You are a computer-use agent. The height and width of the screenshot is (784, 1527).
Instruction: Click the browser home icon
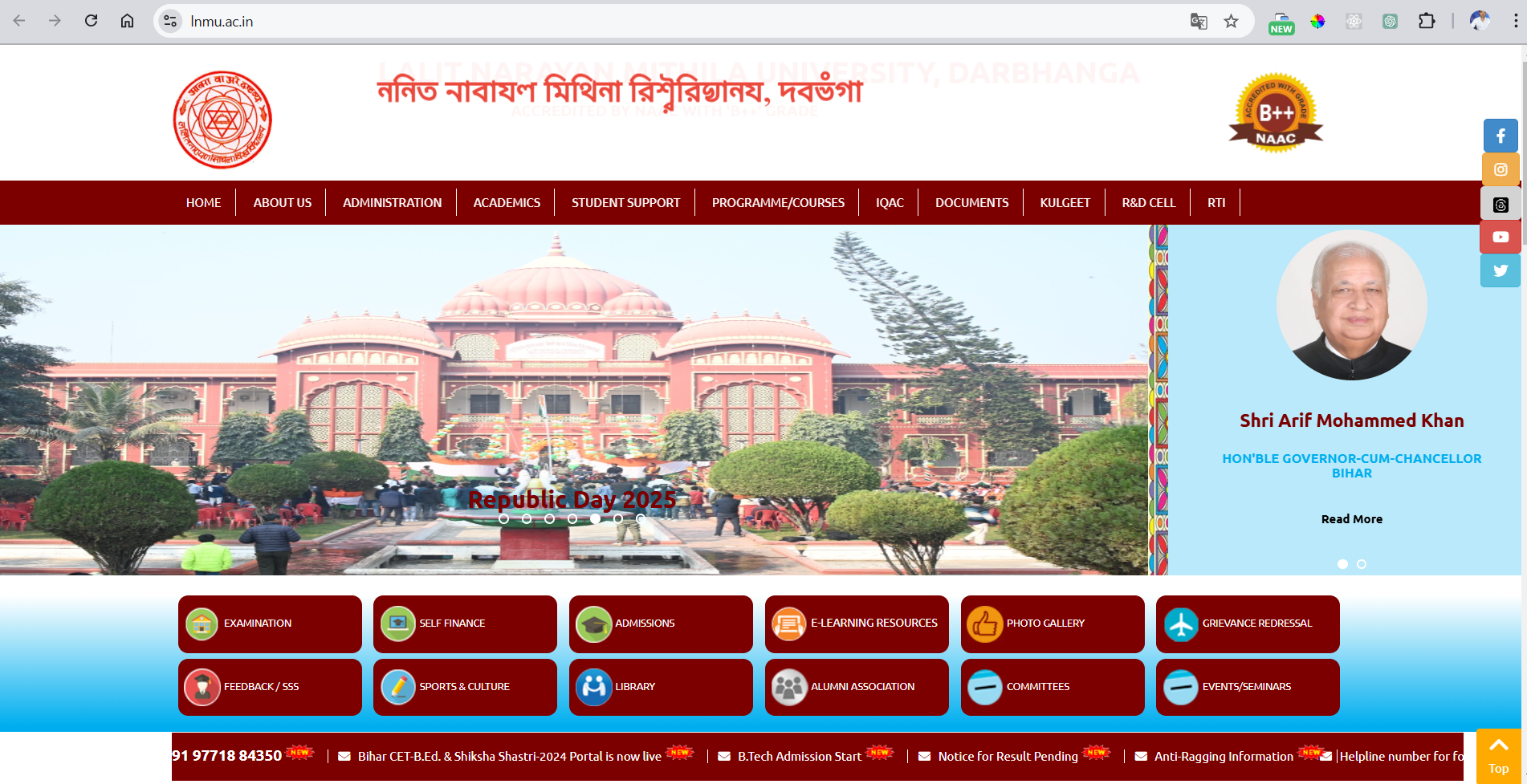[127, 22]
